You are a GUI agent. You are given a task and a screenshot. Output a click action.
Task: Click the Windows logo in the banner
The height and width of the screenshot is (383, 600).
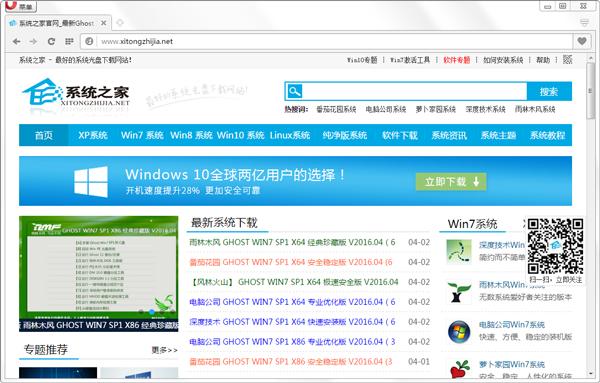tap(91, 182)
